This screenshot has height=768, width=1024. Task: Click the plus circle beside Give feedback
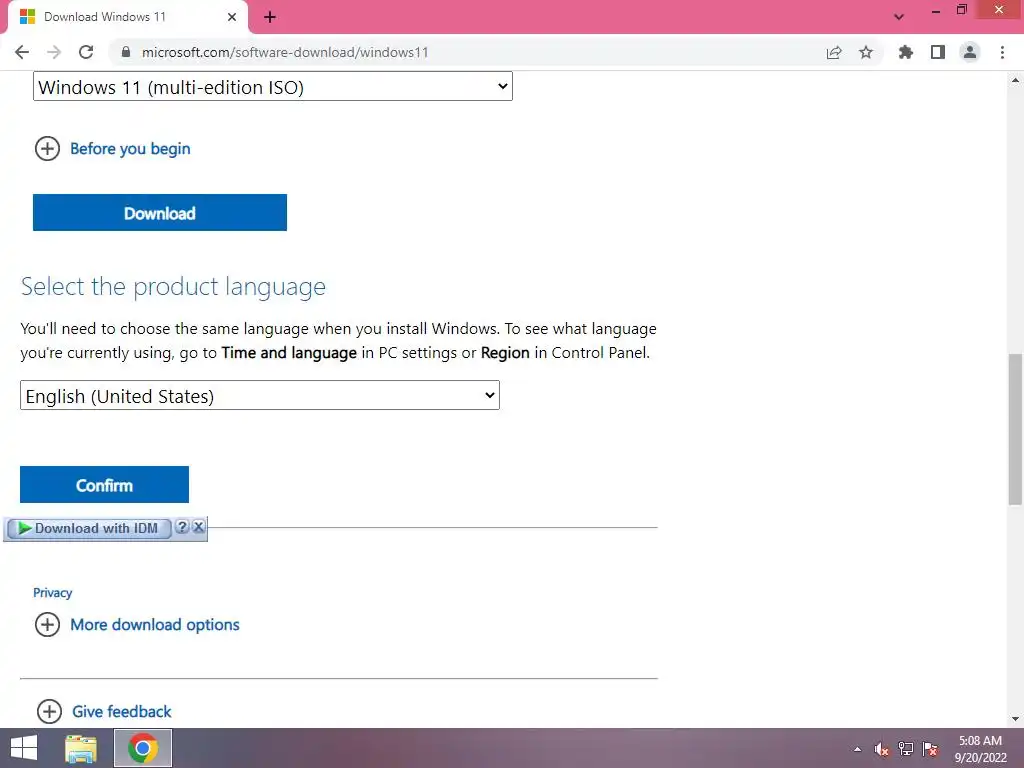[x=49, y=711]
